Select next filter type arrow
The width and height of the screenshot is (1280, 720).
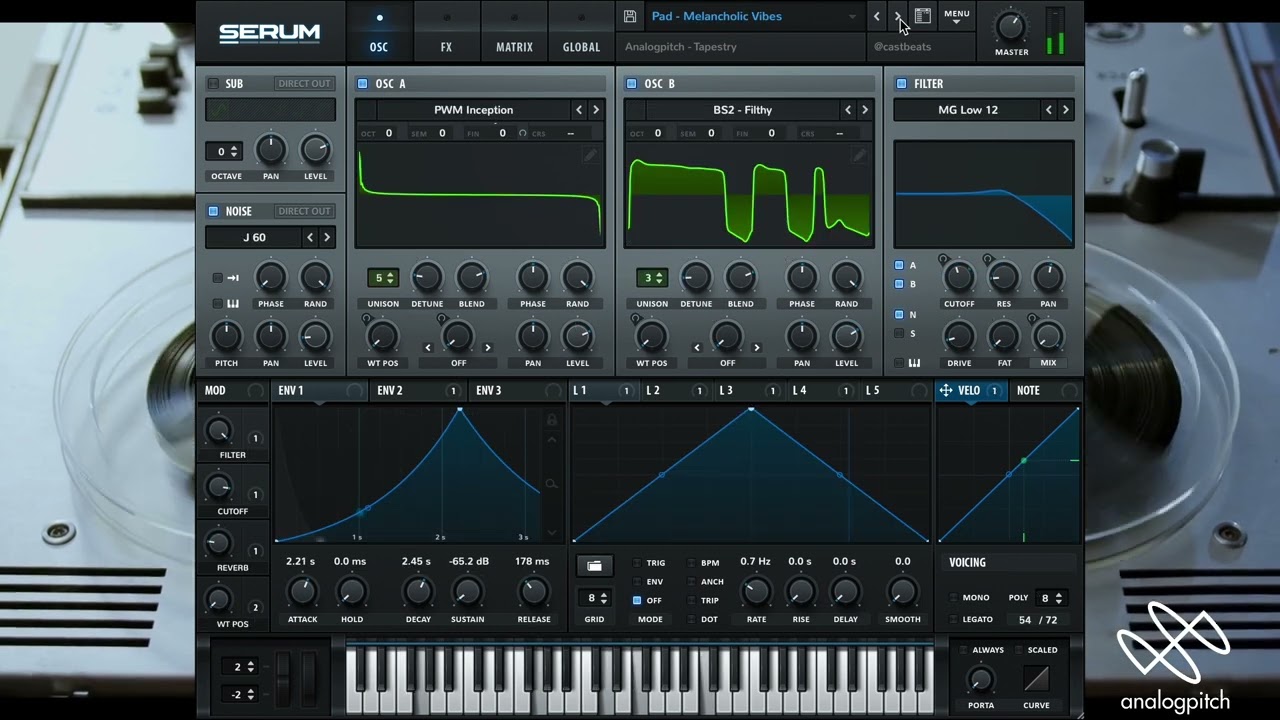coord(1066,110)
